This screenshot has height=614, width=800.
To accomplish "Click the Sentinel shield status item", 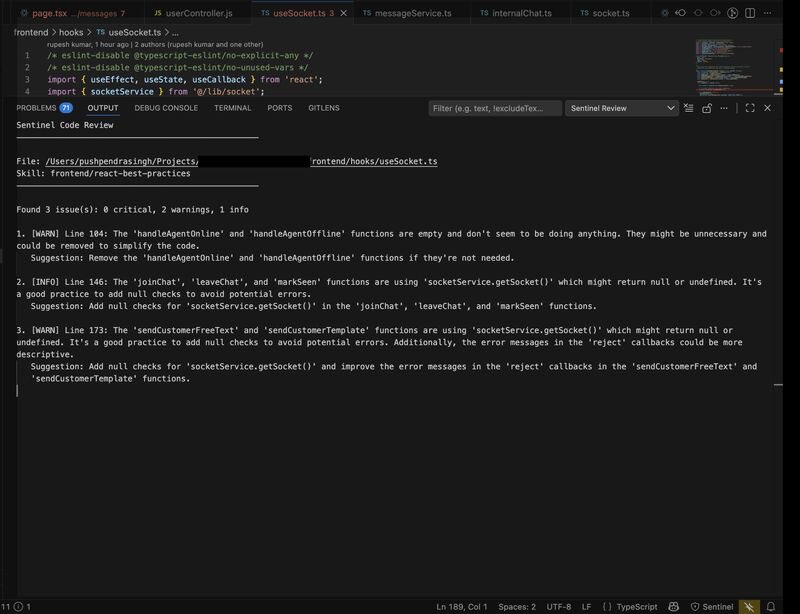I will tap(712, 606).
